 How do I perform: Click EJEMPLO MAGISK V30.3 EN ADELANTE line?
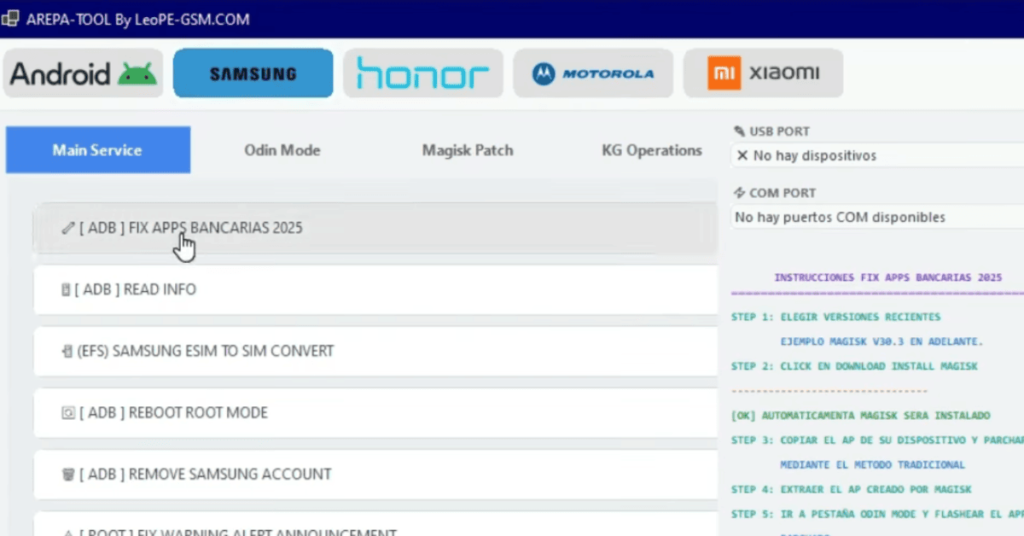(x=882, y=341)
